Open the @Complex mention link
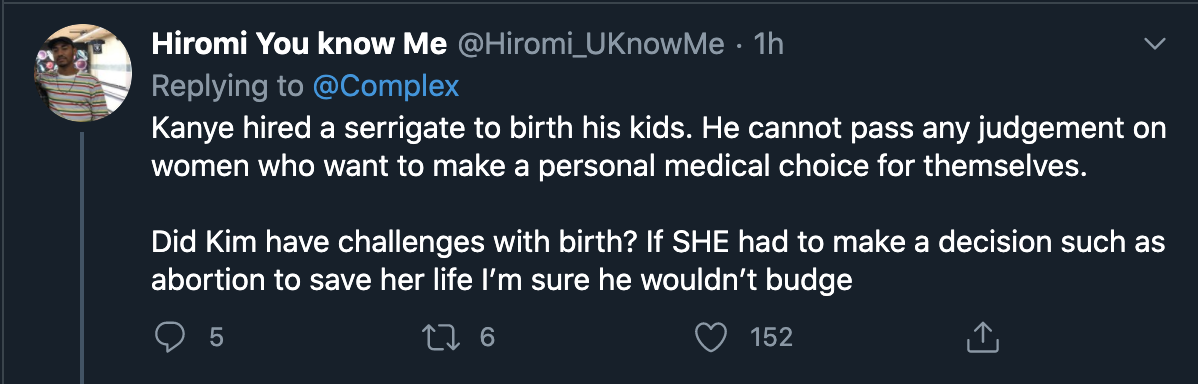The image size is (1198, 384). tap(386, 87)
